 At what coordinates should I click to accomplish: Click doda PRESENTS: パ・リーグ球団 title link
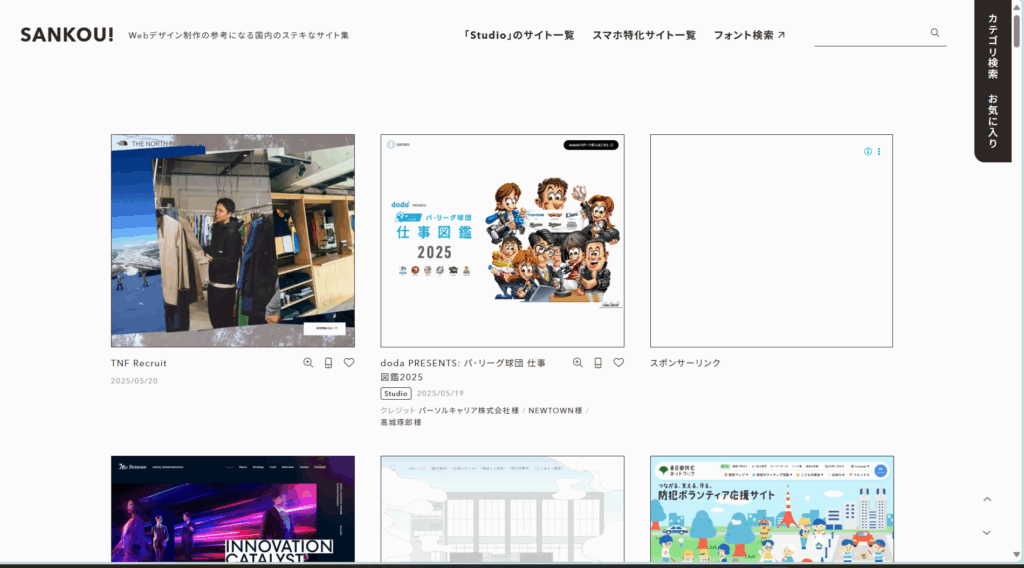coord(463,370)
